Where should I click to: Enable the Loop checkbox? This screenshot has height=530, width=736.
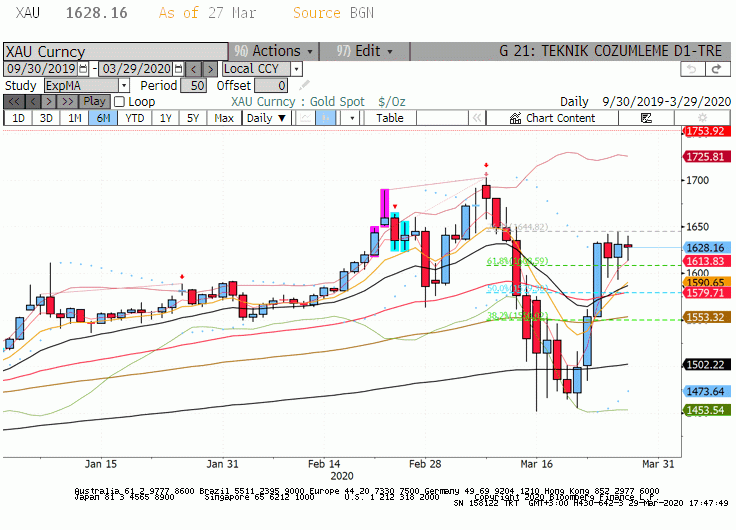click(x=120, y=102)
